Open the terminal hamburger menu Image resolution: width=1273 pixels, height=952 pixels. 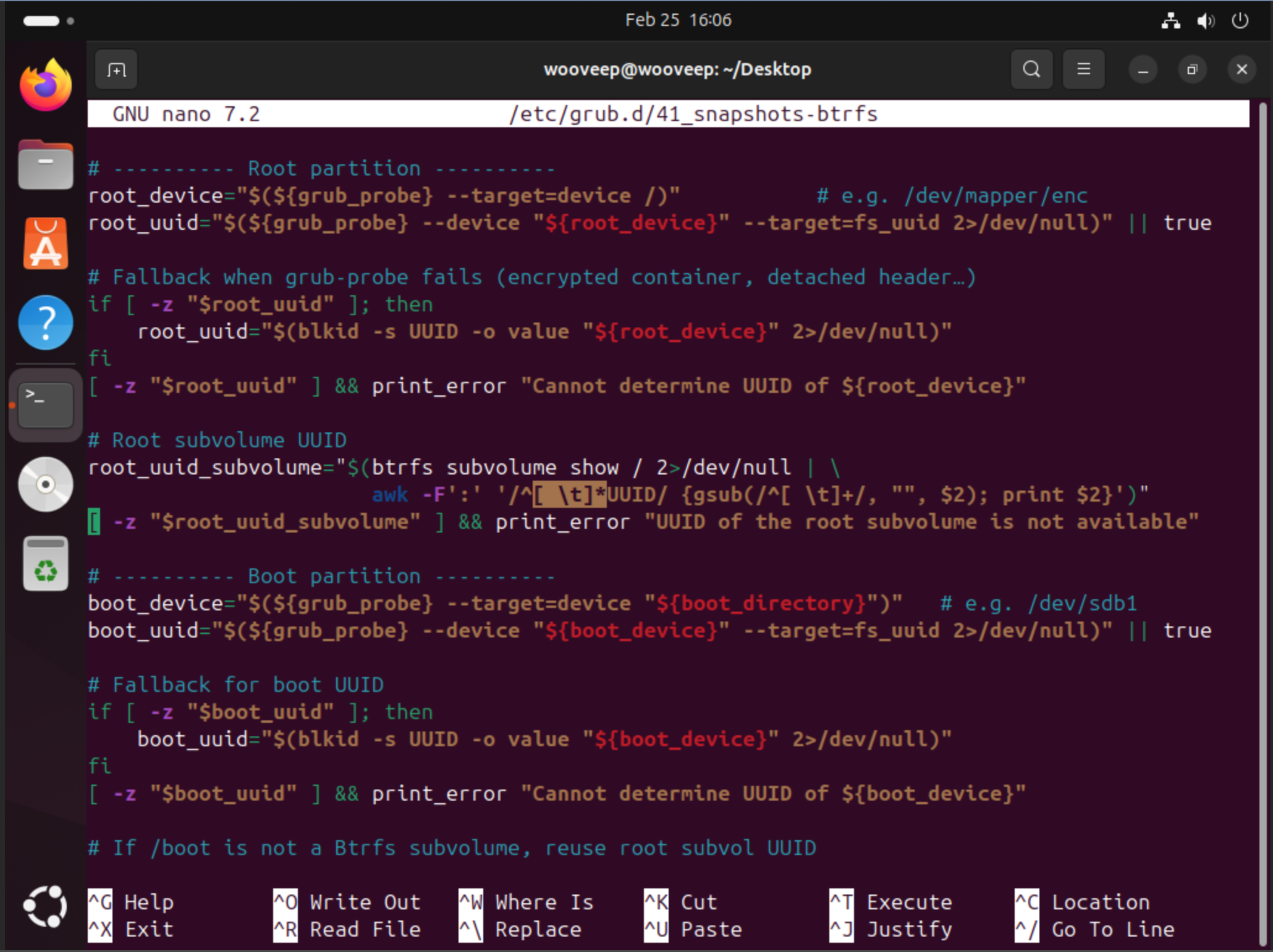click(x=1083, y=69)
